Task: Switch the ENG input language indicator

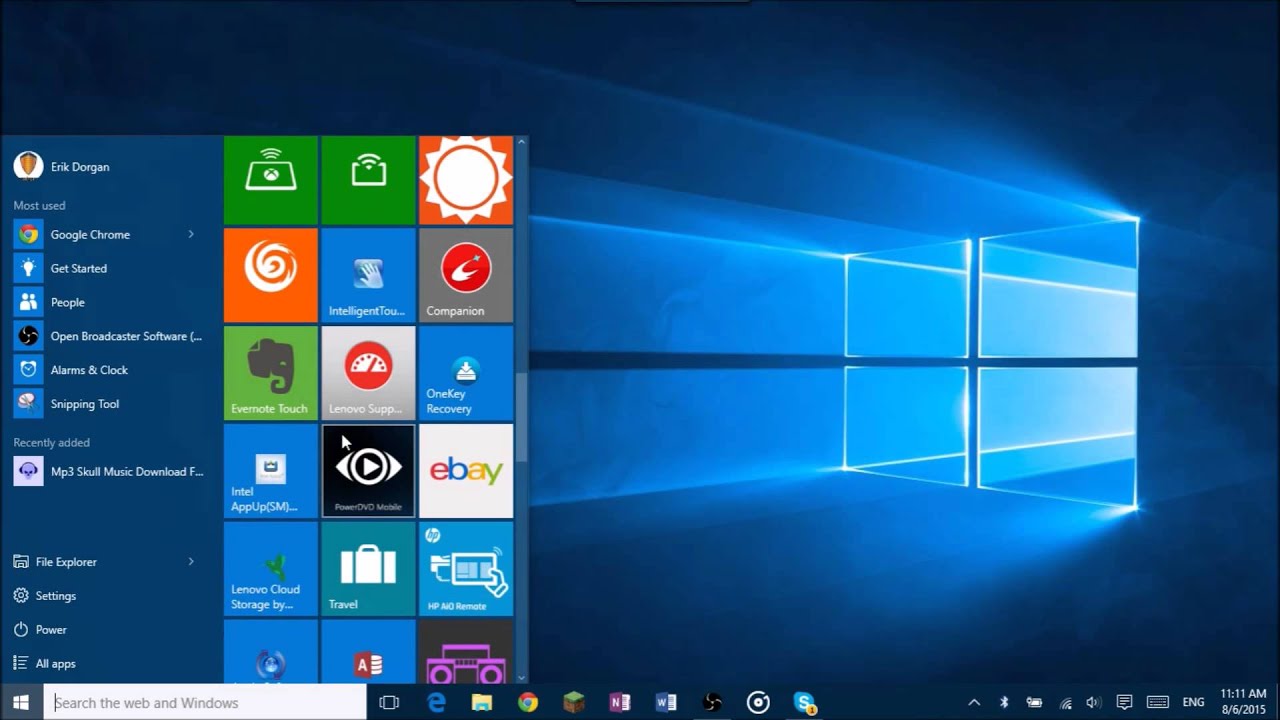Action: [1193, 702]
